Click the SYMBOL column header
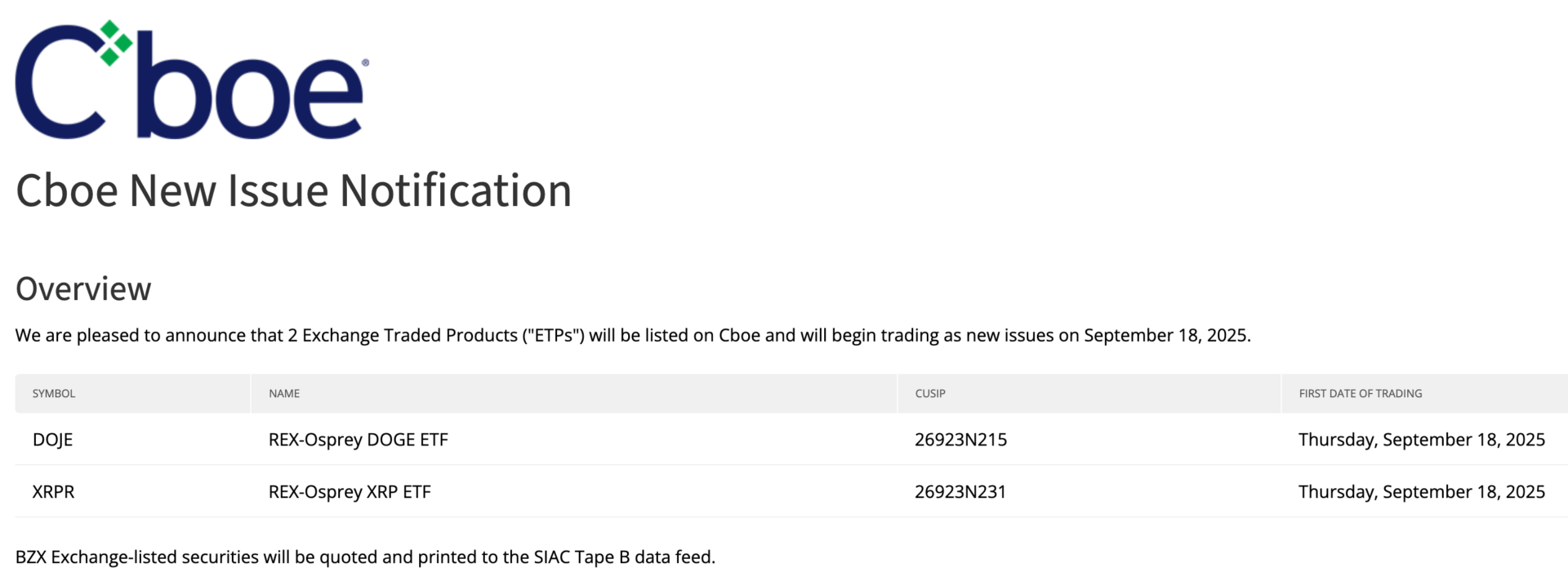This screenshot has width=1568, height=586. [54, 393]
